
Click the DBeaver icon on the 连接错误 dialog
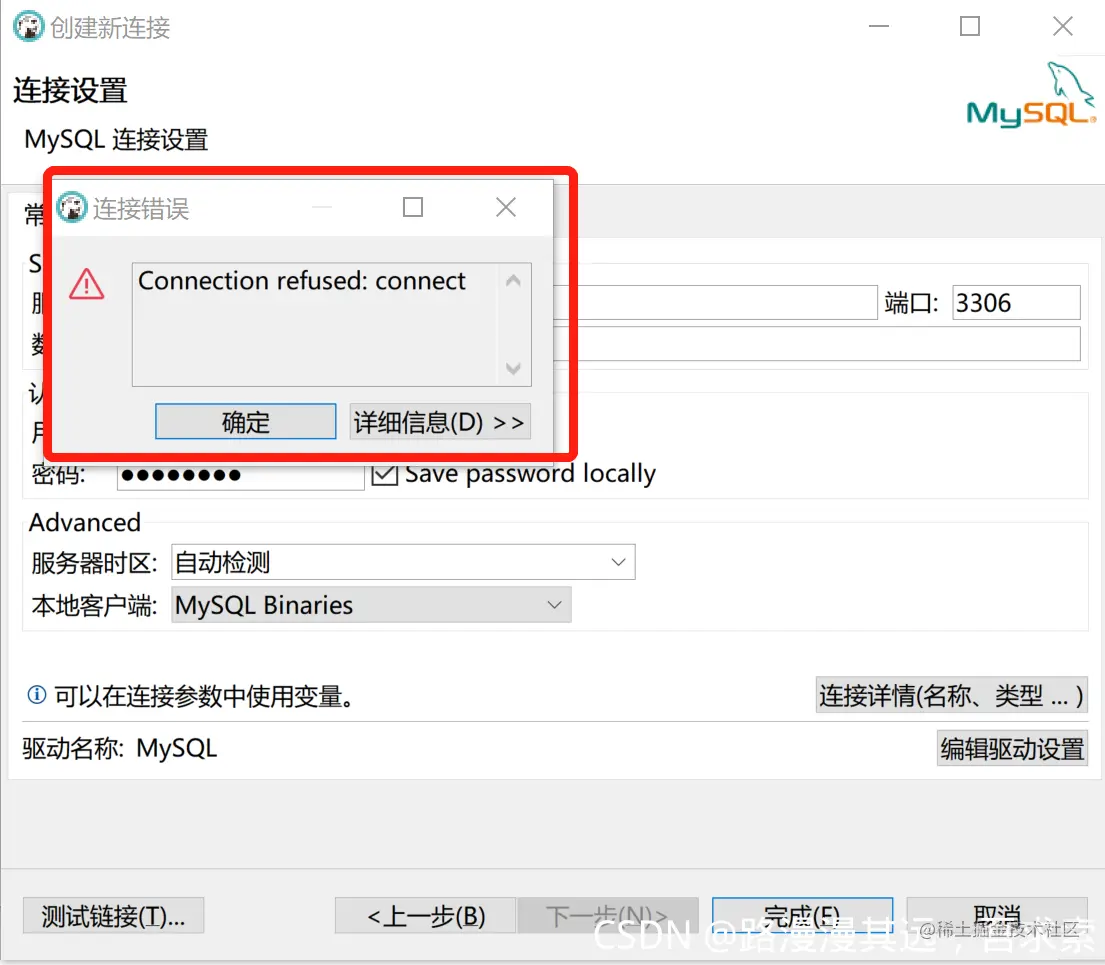[71, 207]
